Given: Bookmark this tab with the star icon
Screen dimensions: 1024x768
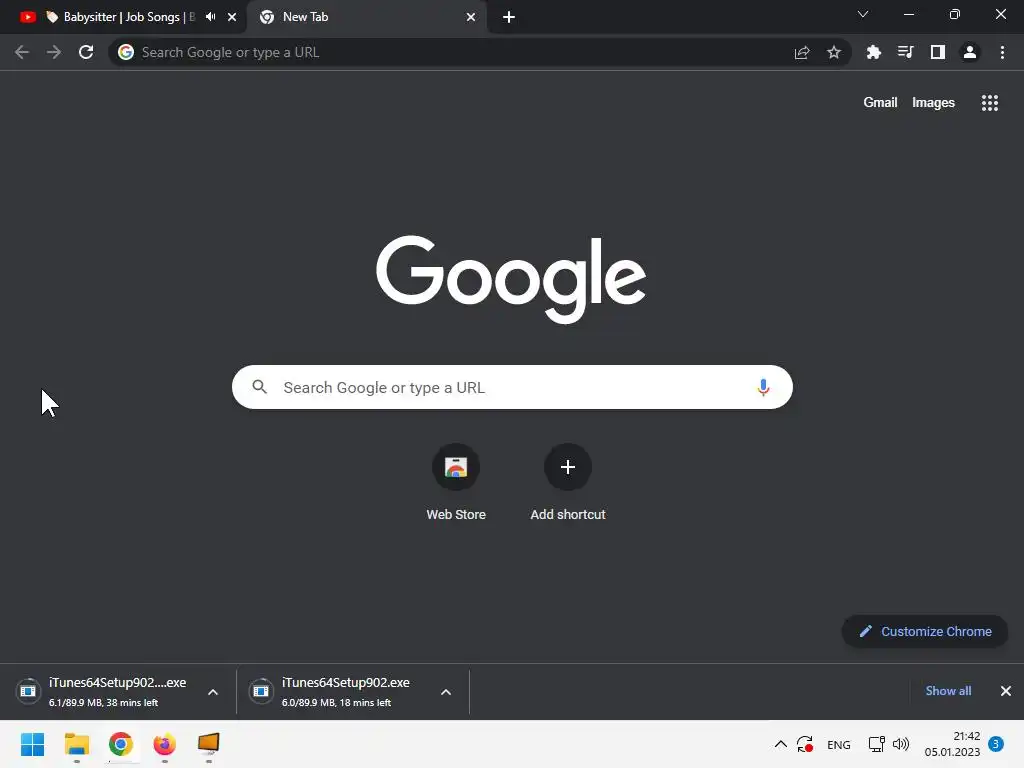Looking at the screenshot, I should pos(834,52).
